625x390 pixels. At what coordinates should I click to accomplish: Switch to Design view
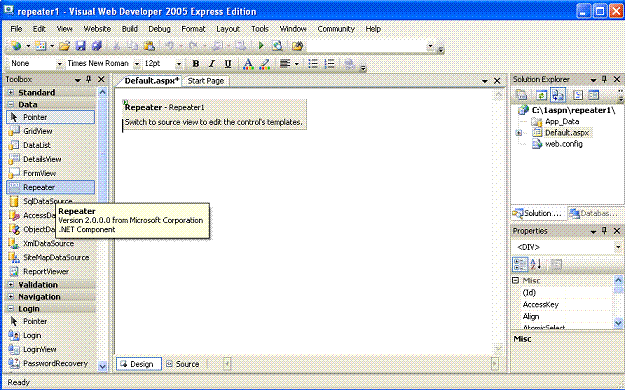pos(138,364)
